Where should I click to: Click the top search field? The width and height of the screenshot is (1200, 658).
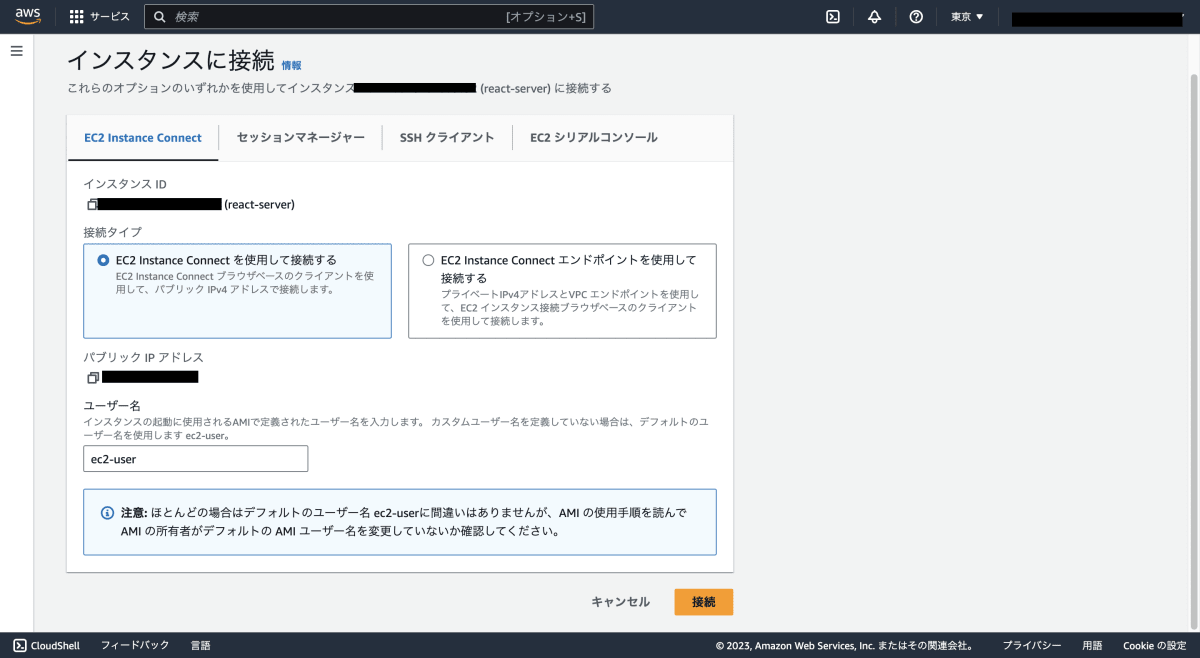(369, 17)
